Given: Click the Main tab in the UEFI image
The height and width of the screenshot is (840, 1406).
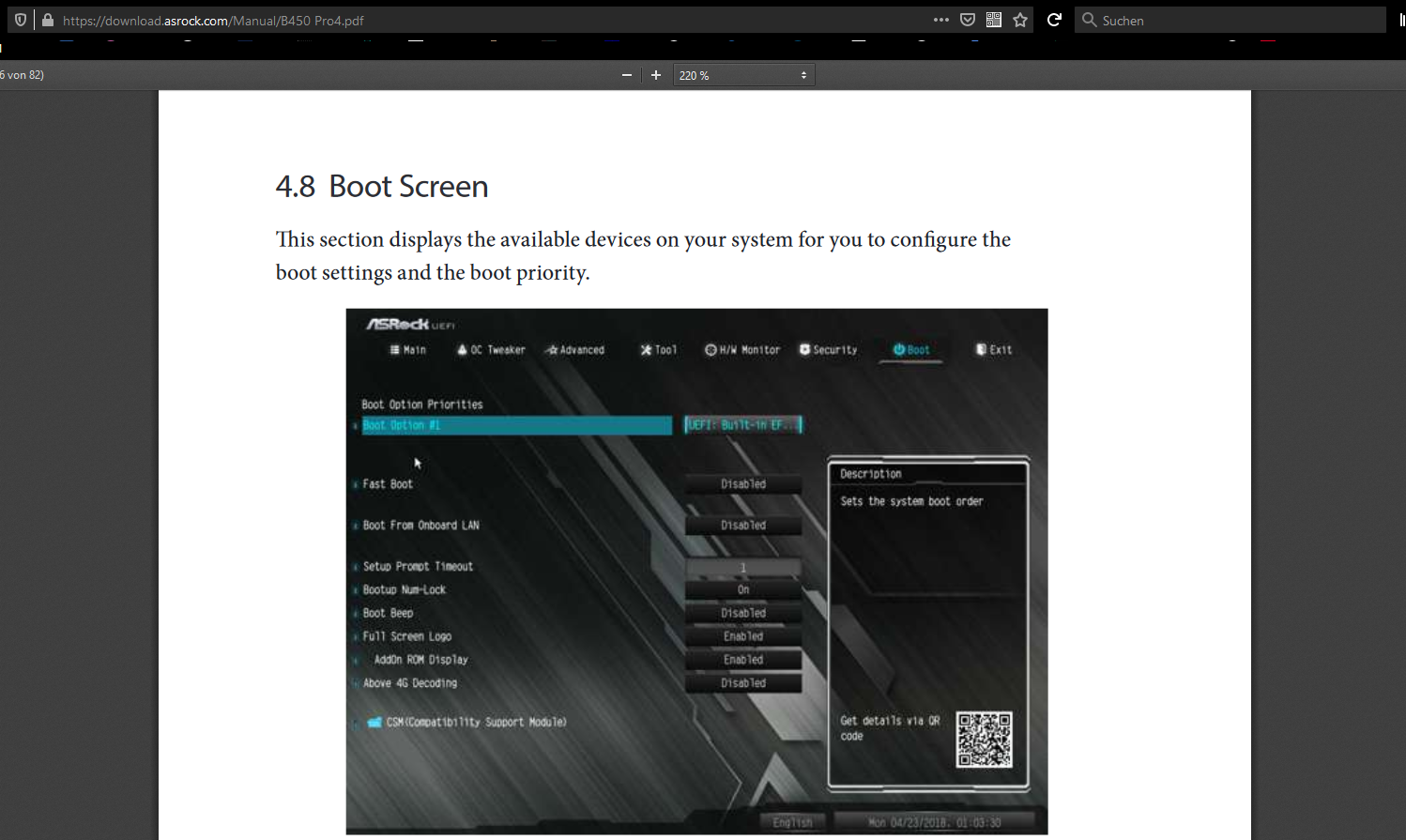Looking at the screenshot, I should click(408, 350).
